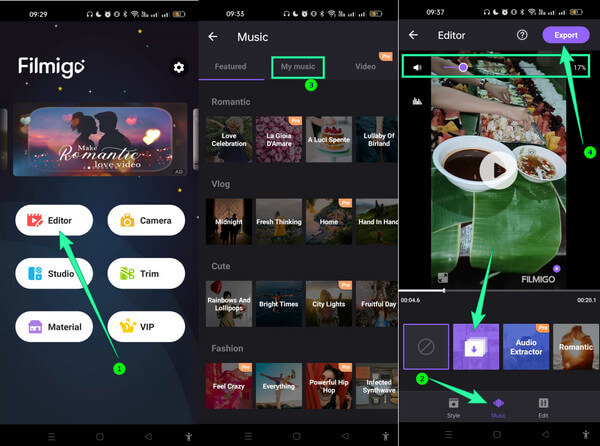The height and width of the screenshot is (446, 600).
Task: Open the VIP subscription button
Action: click(146, 327)
